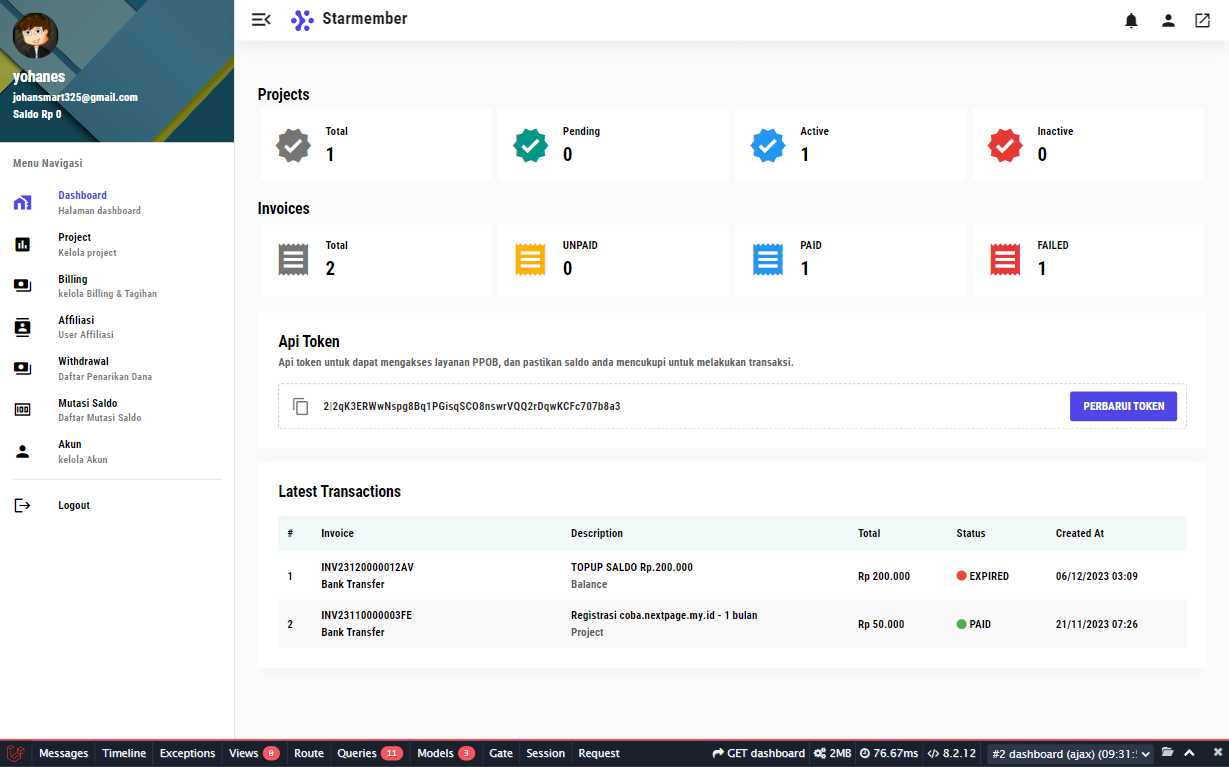
Task: Switch to the Queries tab in debugbar
Action: (x=368, y=753)
